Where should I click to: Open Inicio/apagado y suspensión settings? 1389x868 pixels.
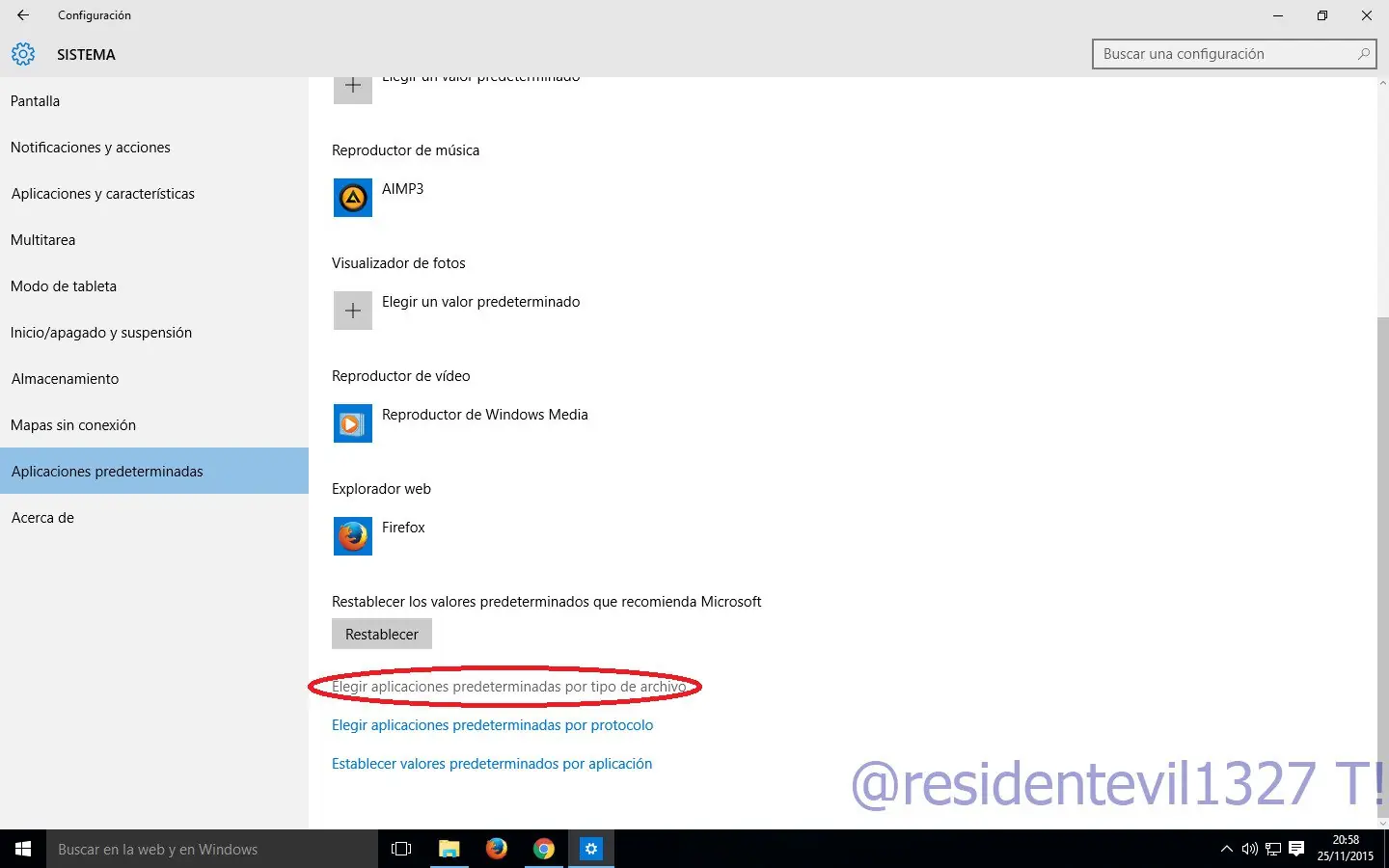(x=154, y=333)
